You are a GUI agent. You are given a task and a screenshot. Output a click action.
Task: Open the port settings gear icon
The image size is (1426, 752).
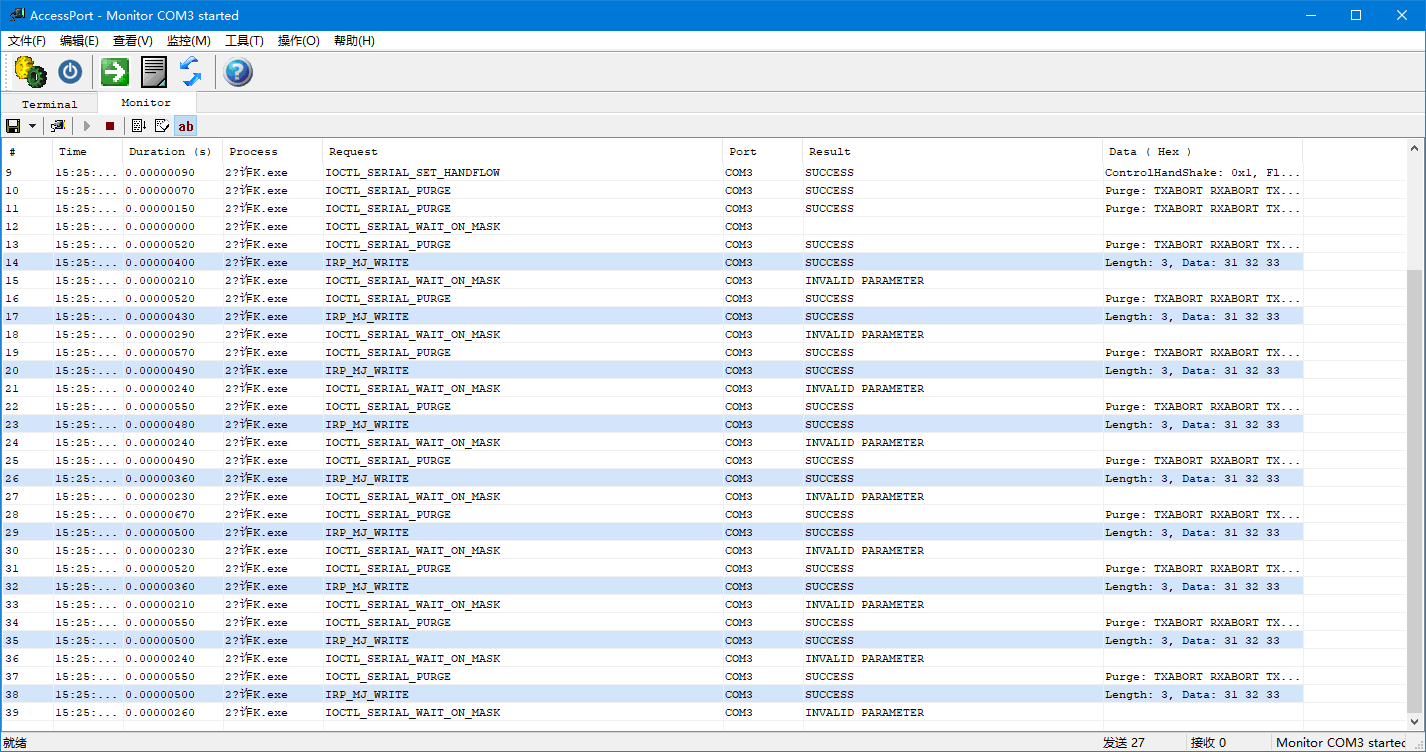(x=30, y=72)
